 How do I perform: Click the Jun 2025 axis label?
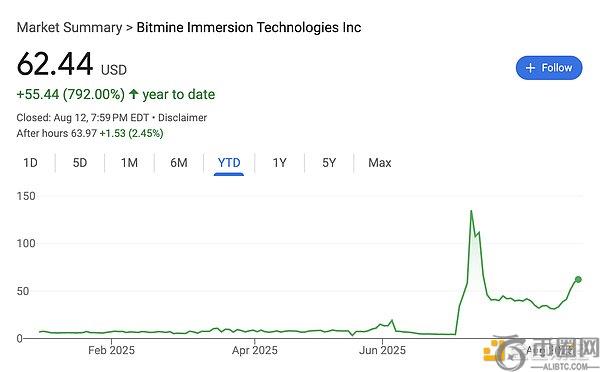point(382,350)
